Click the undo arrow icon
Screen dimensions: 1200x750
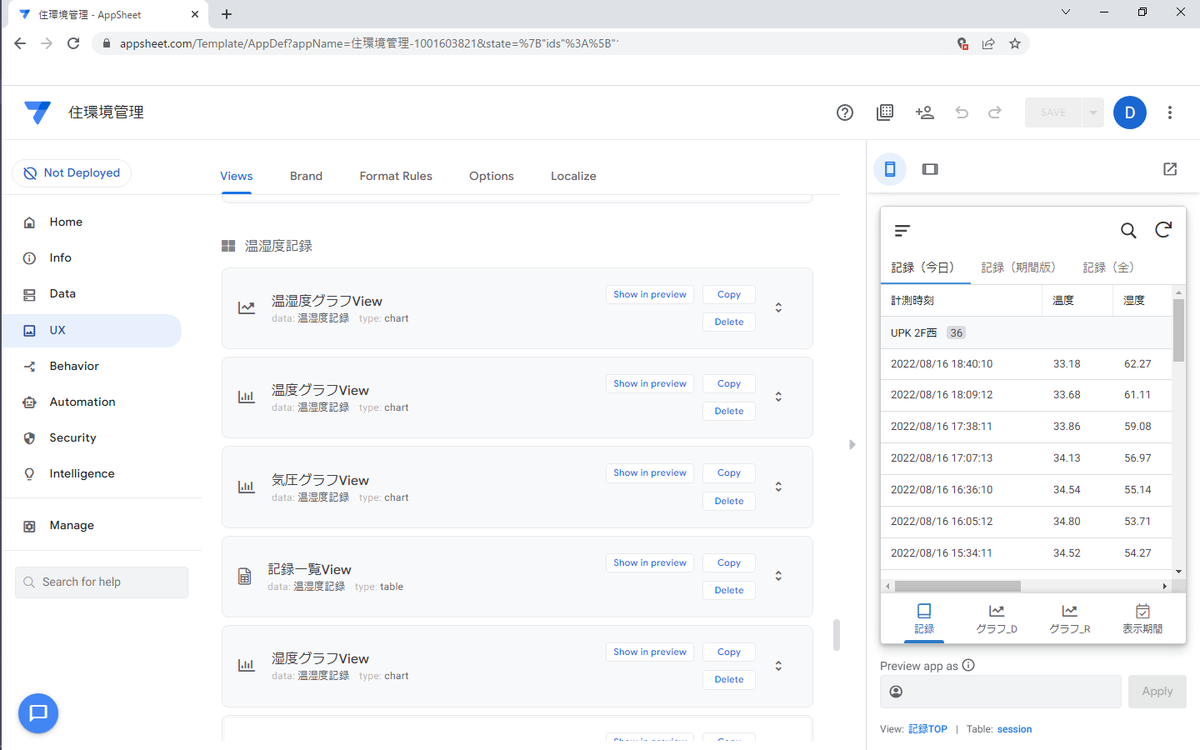(962, 113)
